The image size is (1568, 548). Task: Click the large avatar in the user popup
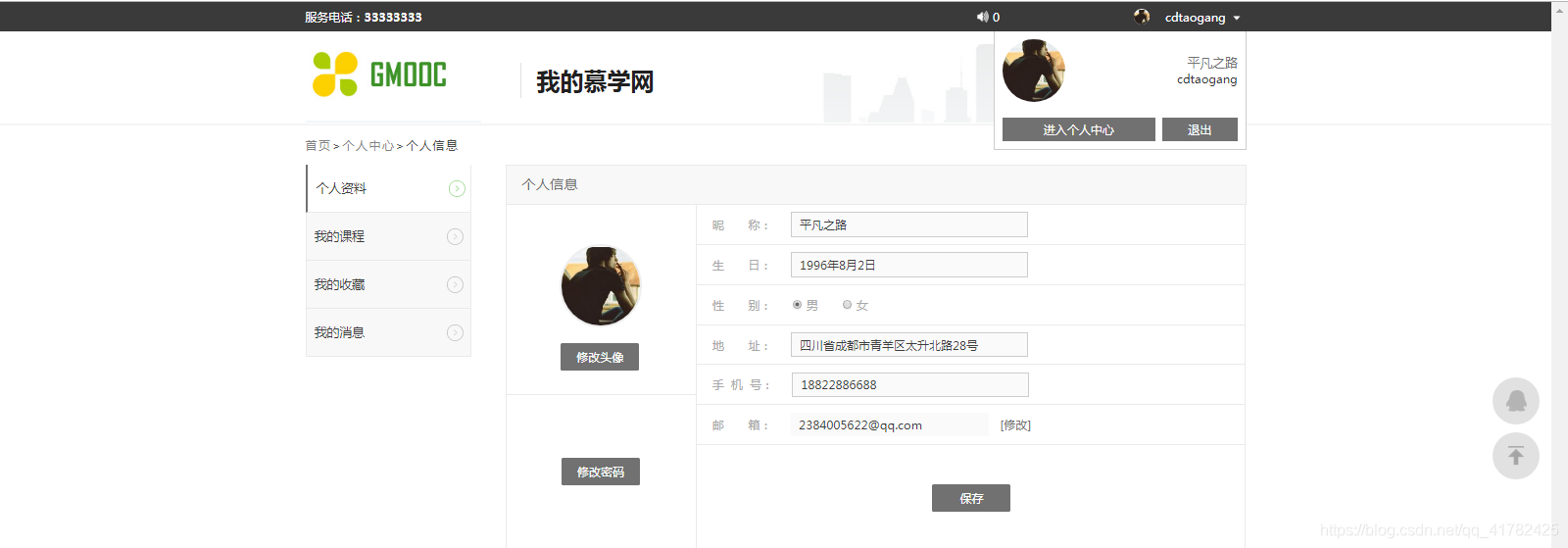click(x=1034, y=71)
